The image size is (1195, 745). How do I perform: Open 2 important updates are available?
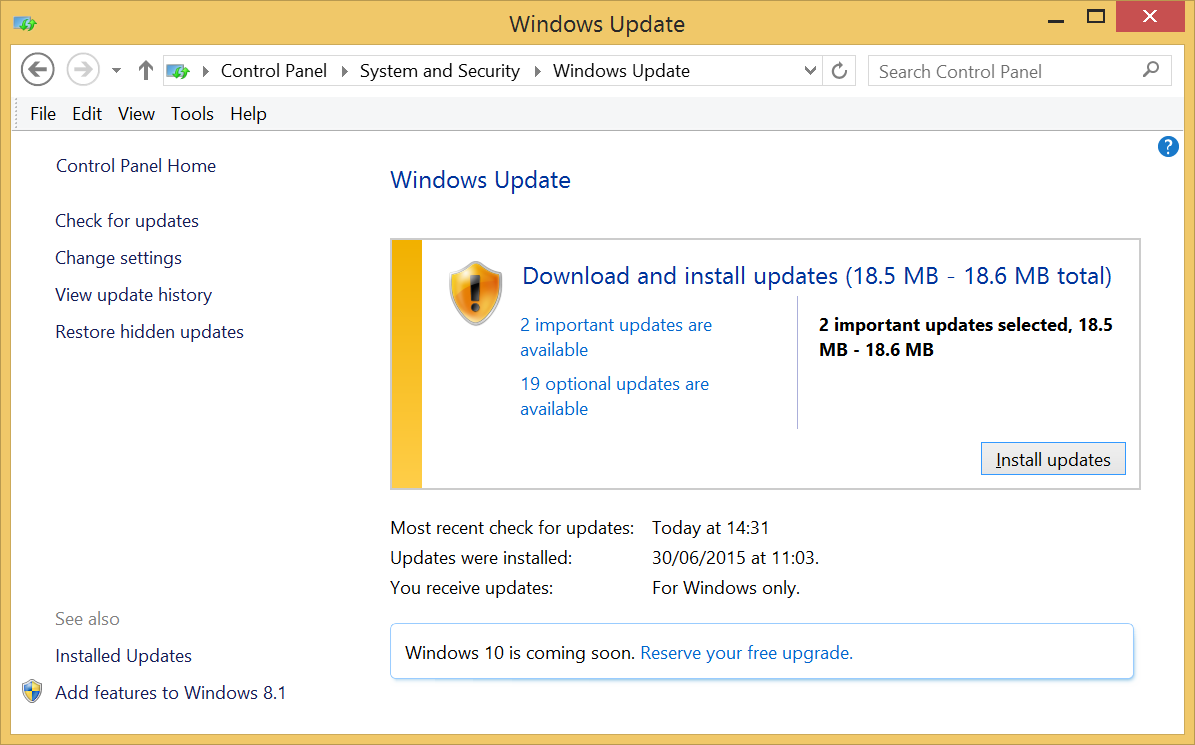[x=616, y=337]
